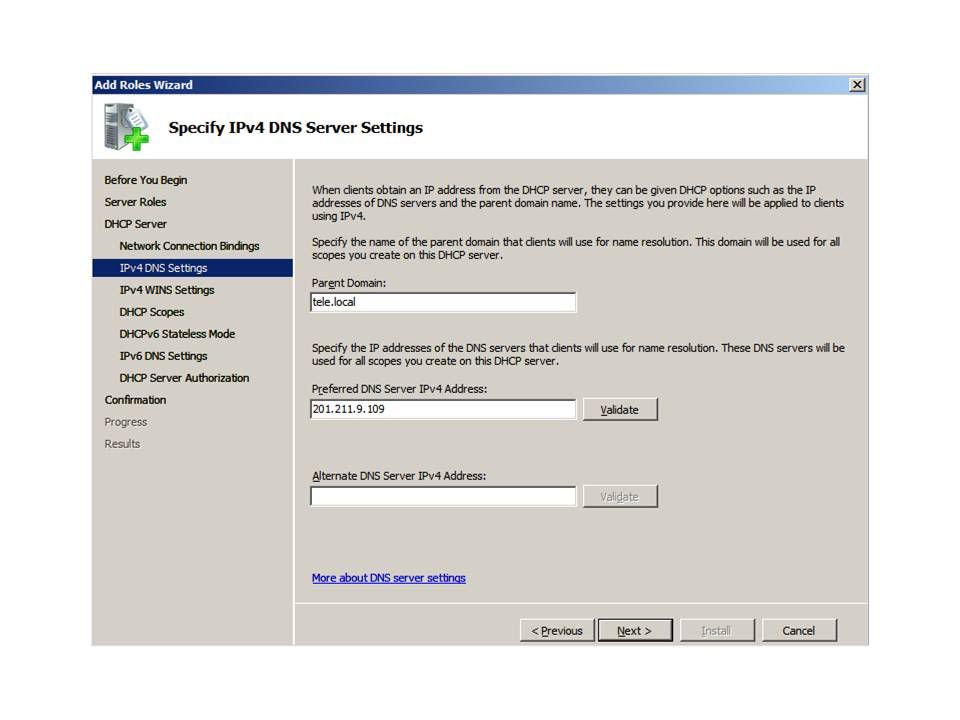Select DHCP Server Authorization step
Screen dimensions: 960x720
[184, 378]
